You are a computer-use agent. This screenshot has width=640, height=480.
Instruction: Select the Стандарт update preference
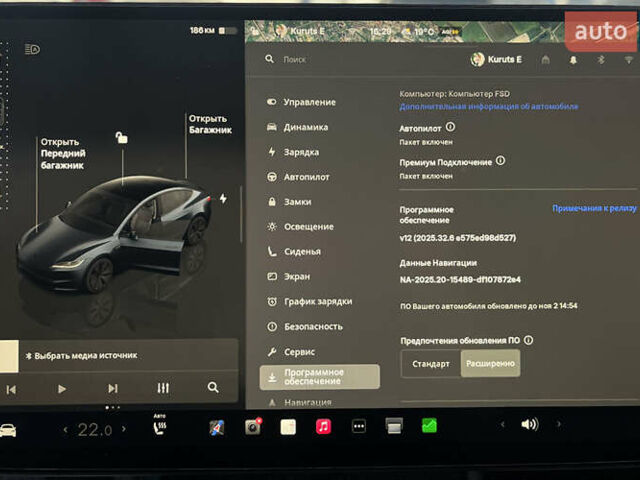pyautogui.click(x=431, y=364)
